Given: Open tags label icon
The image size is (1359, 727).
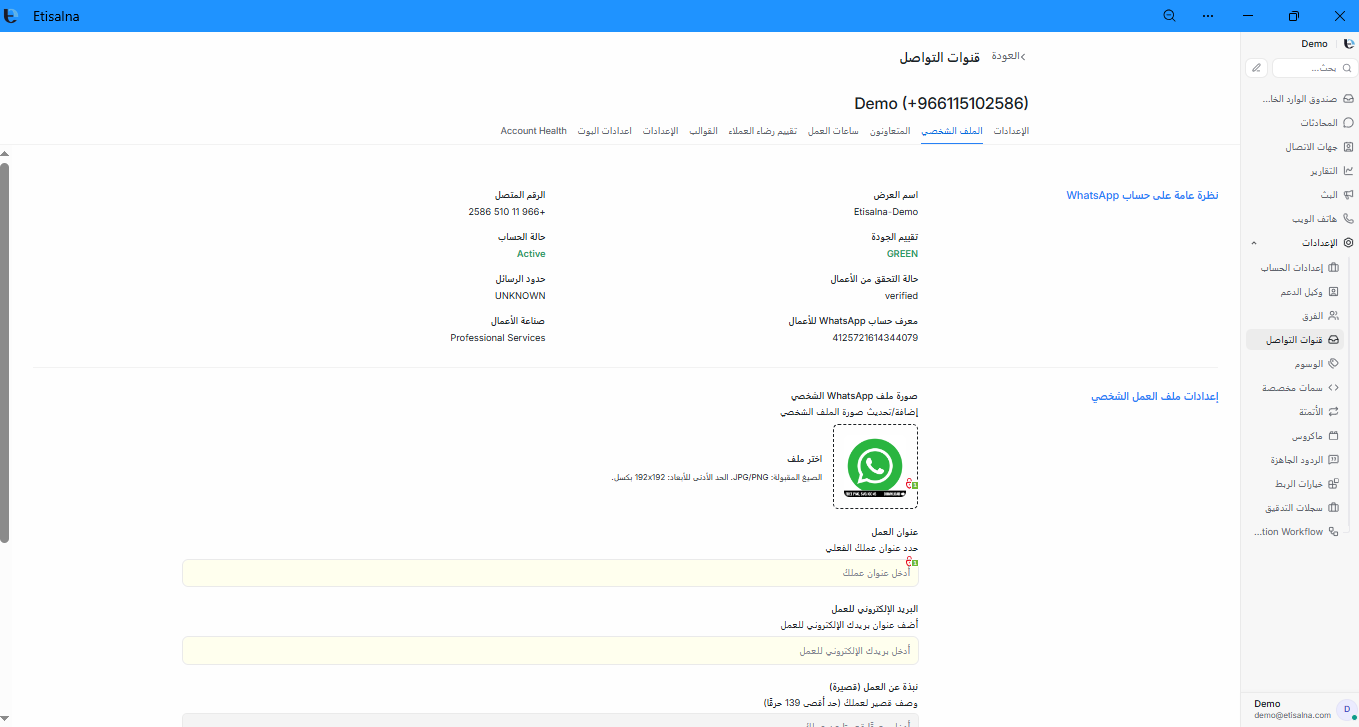Looking at the screenshot, I should pyautogui.click(x=1333, y=364).
